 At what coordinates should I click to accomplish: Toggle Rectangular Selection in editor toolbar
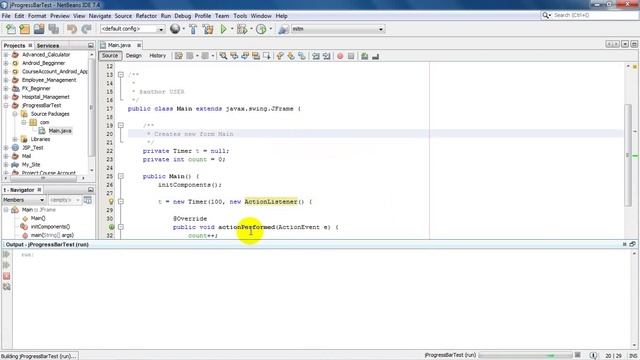coord(267,56)
